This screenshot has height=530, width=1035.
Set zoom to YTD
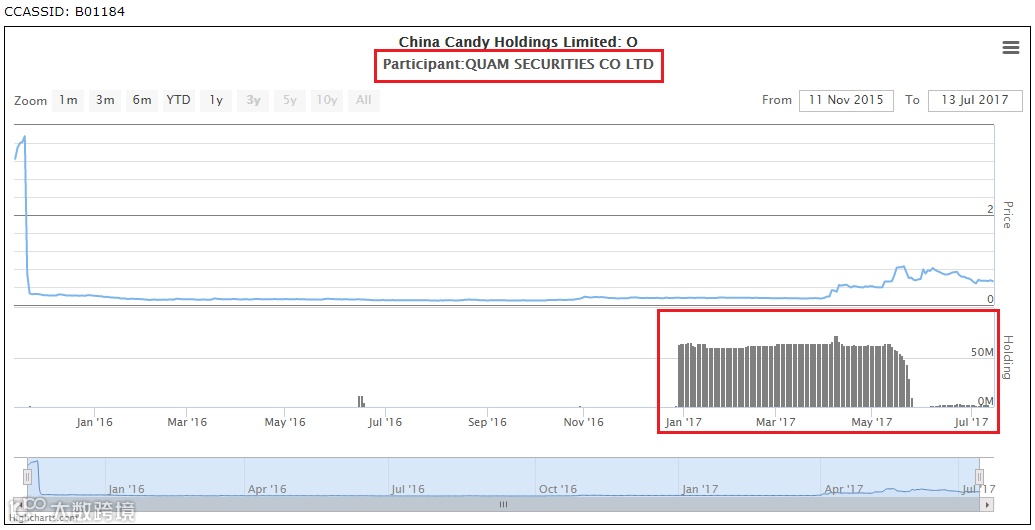click(x=178, y=100)
